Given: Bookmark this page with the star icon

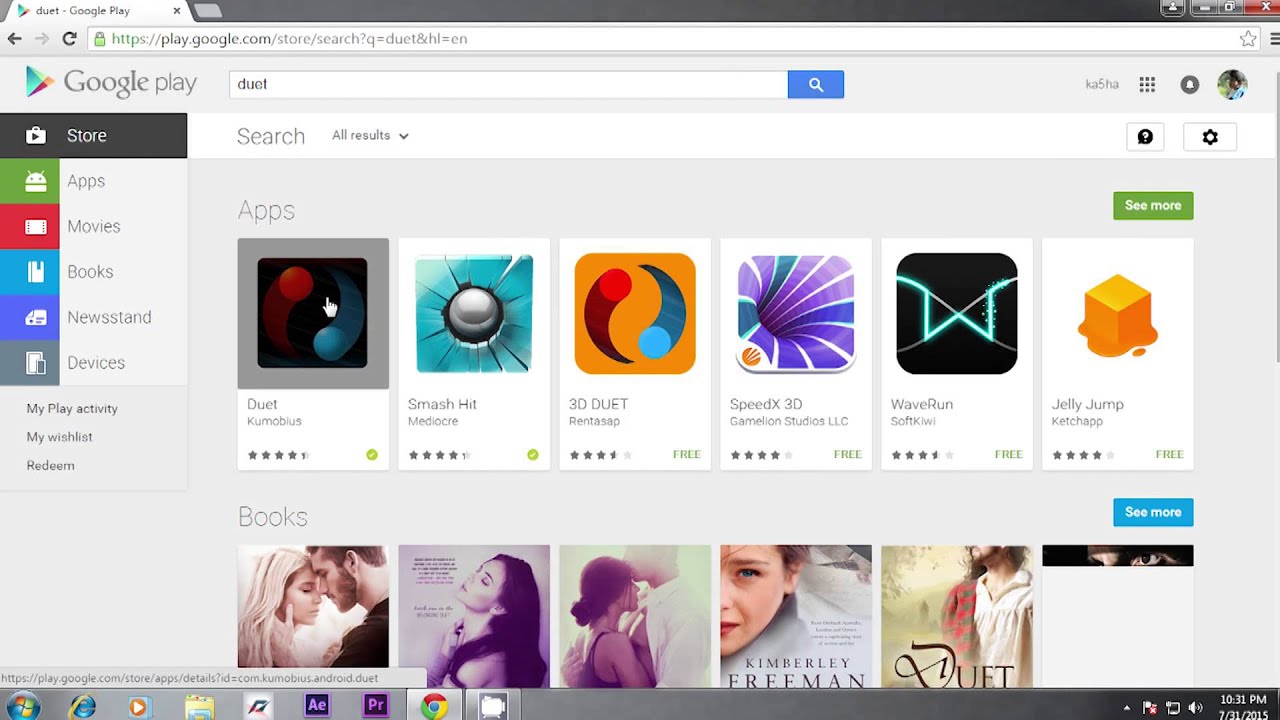Looking at the screenshot, I should pos(1248,39).
